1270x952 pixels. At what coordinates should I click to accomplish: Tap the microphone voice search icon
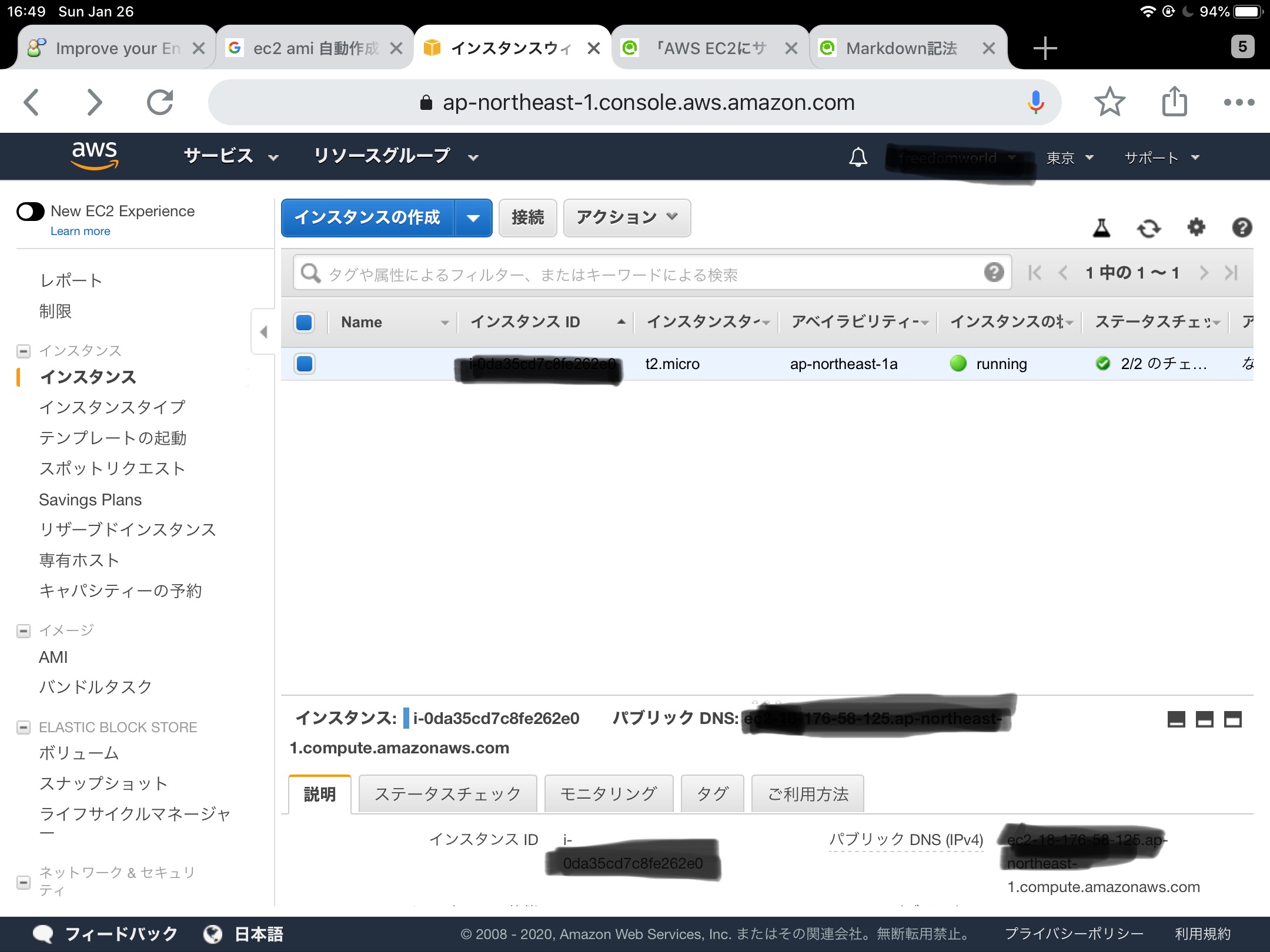click(x=1035, y=102)
